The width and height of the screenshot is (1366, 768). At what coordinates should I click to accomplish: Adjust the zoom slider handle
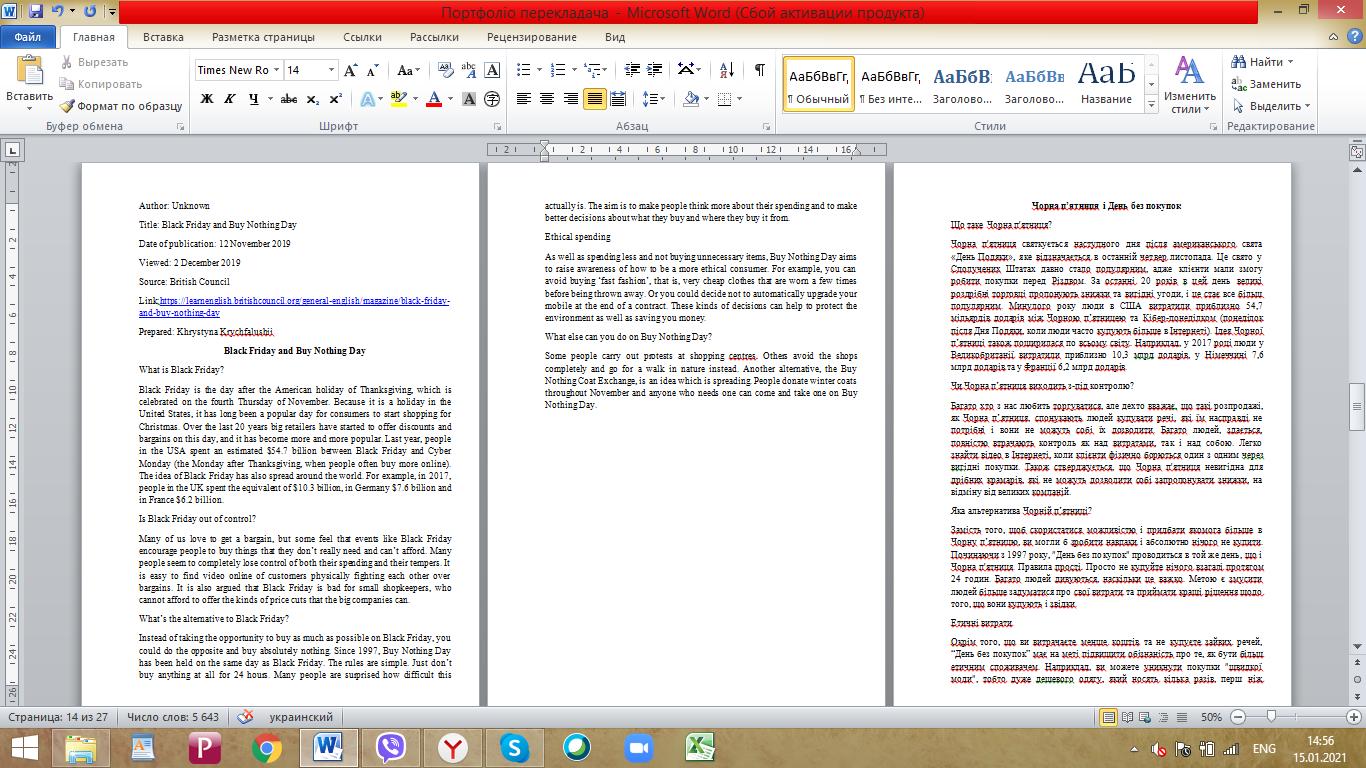click(x=1271, y=717)
